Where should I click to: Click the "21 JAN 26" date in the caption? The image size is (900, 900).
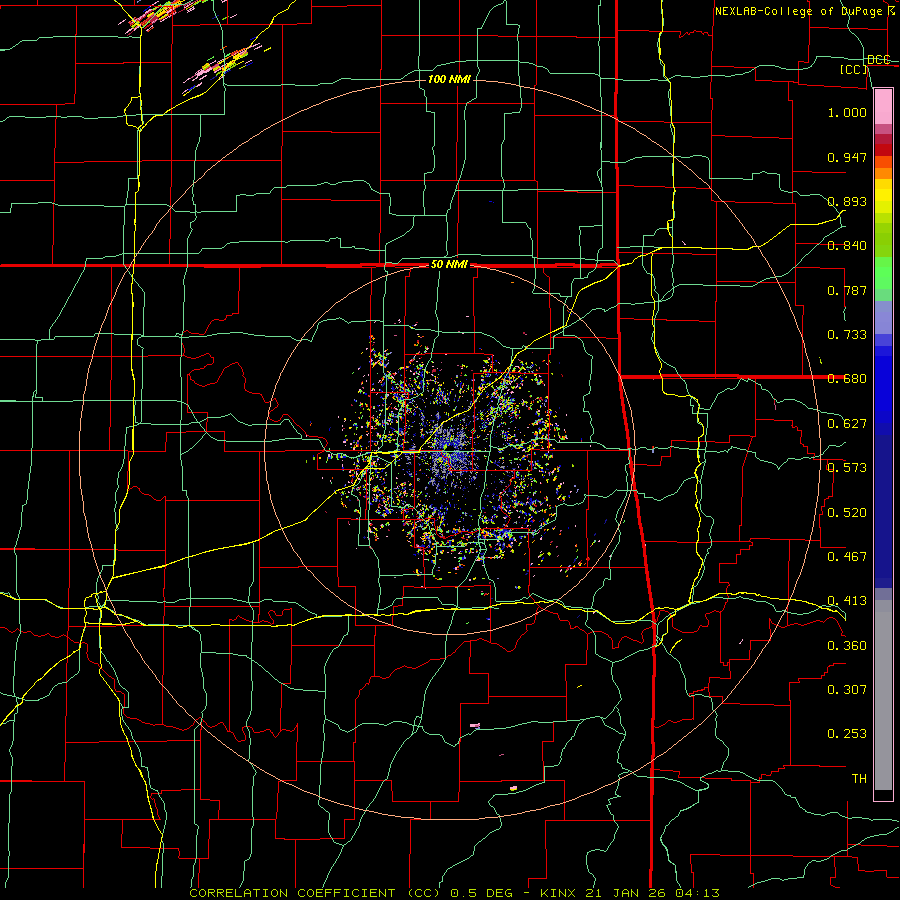coord(625,893)
